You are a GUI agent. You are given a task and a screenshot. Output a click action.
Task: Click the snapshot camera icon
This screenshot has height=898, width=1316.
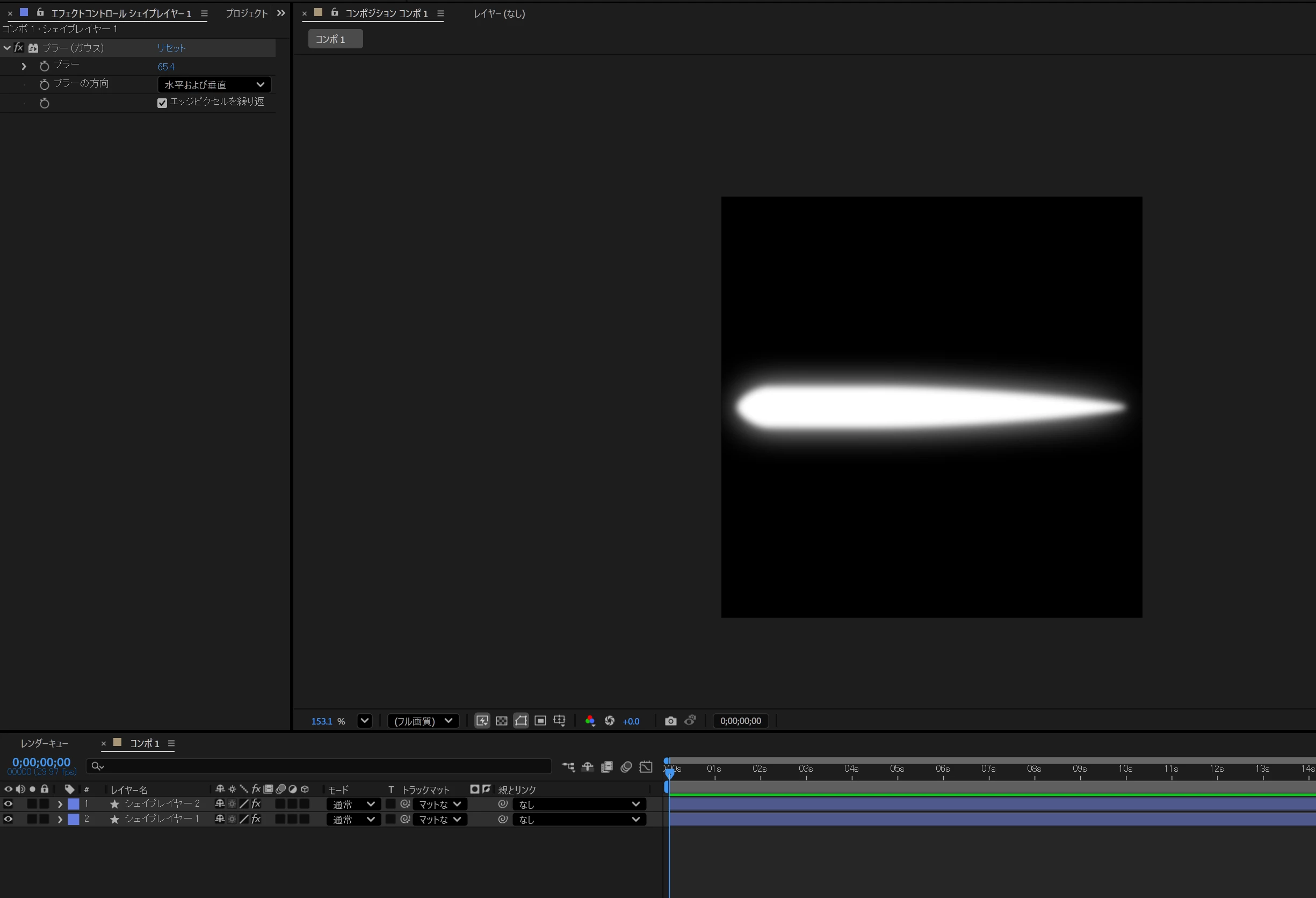click(x=670, y=721)
